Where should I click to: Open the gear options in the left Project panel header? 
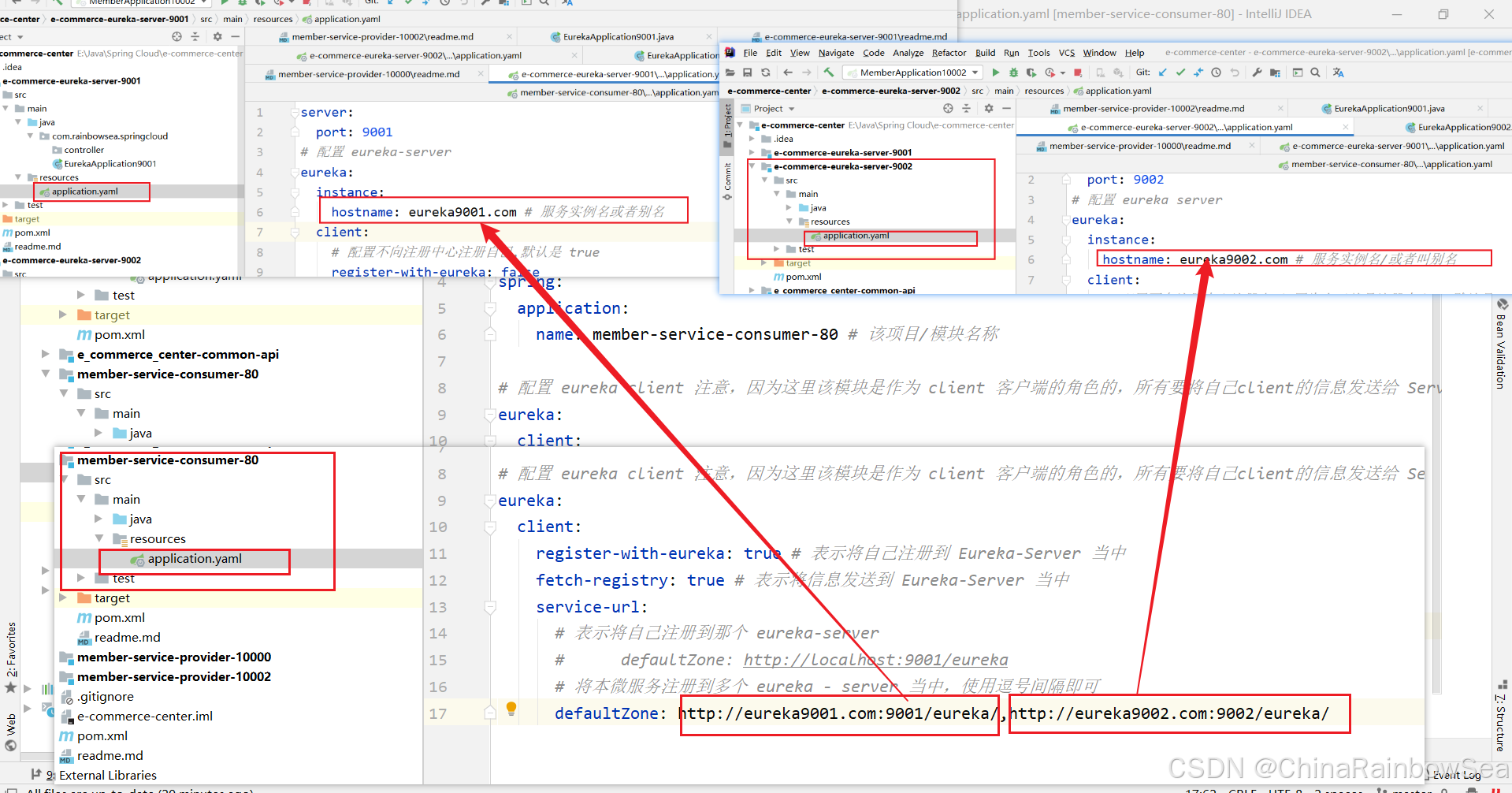coord(217,36)
